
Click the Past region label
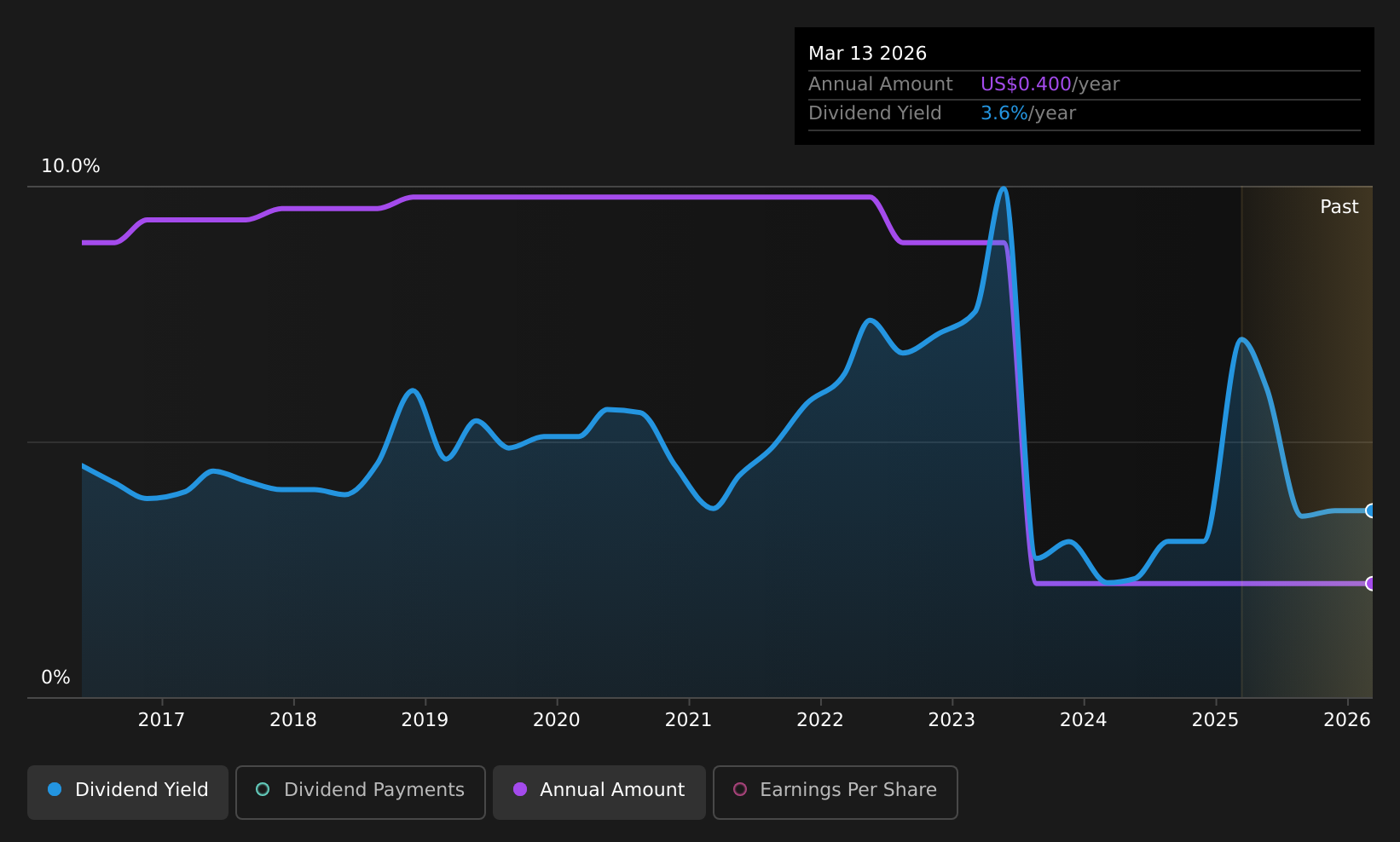(x=1339, y=207)
